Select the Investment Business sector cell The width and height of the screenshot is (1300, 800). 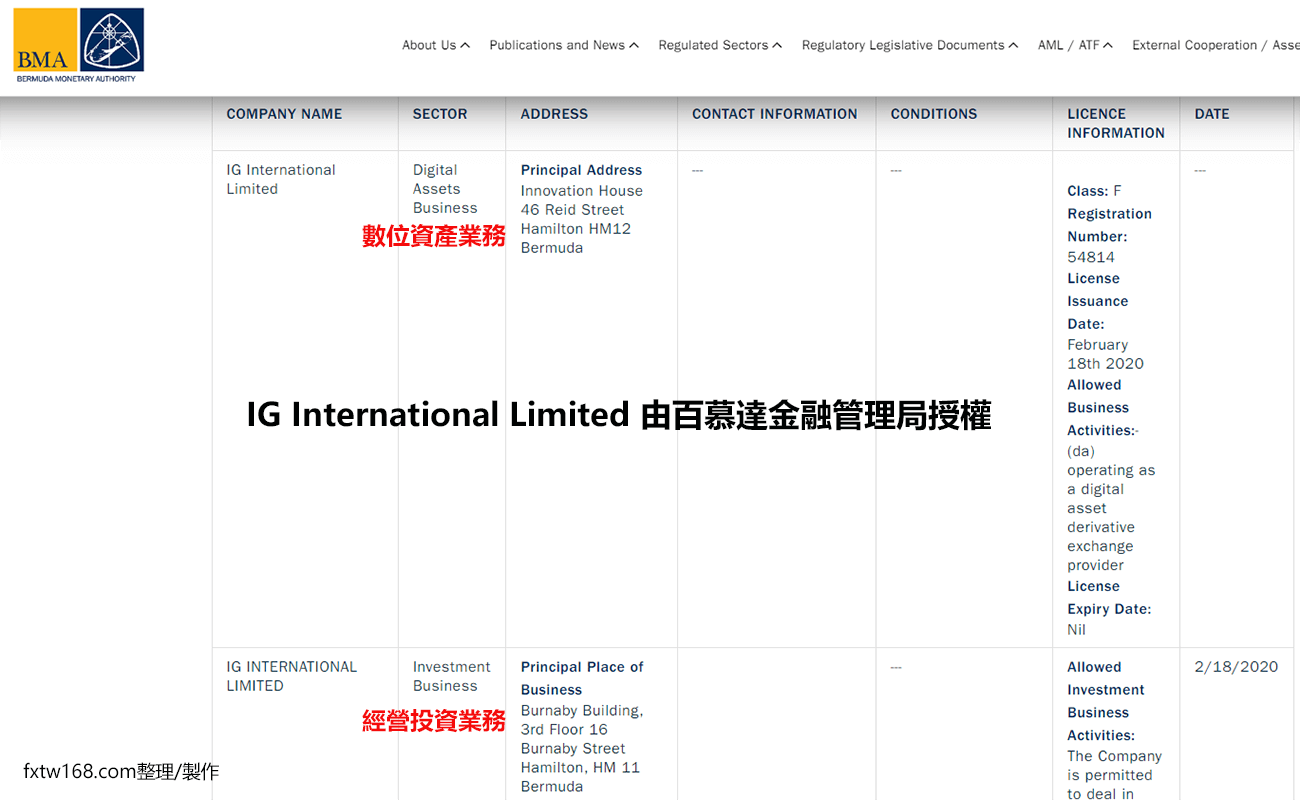point(451,676)
